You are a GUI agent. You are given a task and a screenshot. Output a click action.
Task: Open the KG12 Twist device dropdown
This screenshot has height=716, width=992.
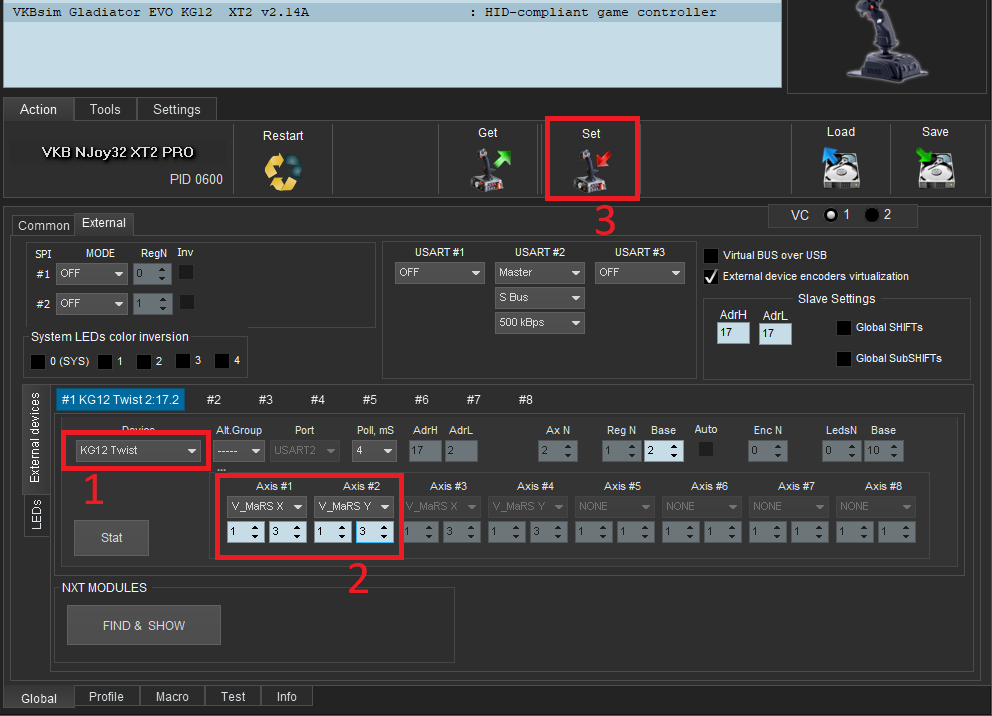coord(138,451)
